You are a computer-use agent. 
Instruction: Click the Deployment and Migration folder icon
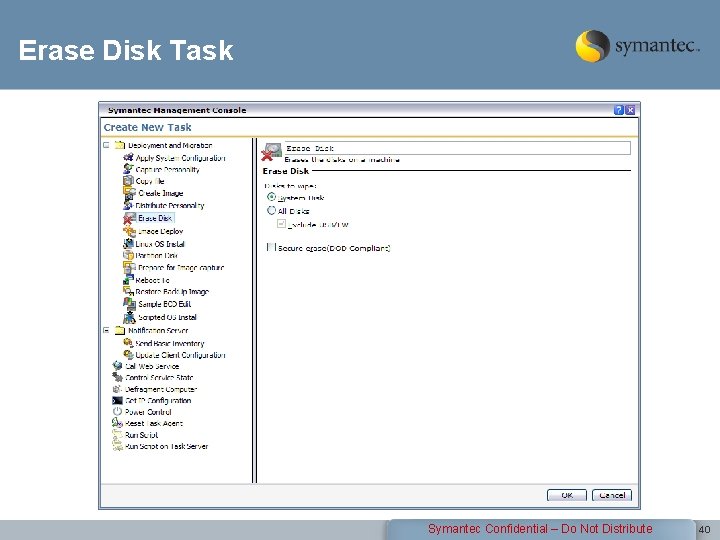120,145
